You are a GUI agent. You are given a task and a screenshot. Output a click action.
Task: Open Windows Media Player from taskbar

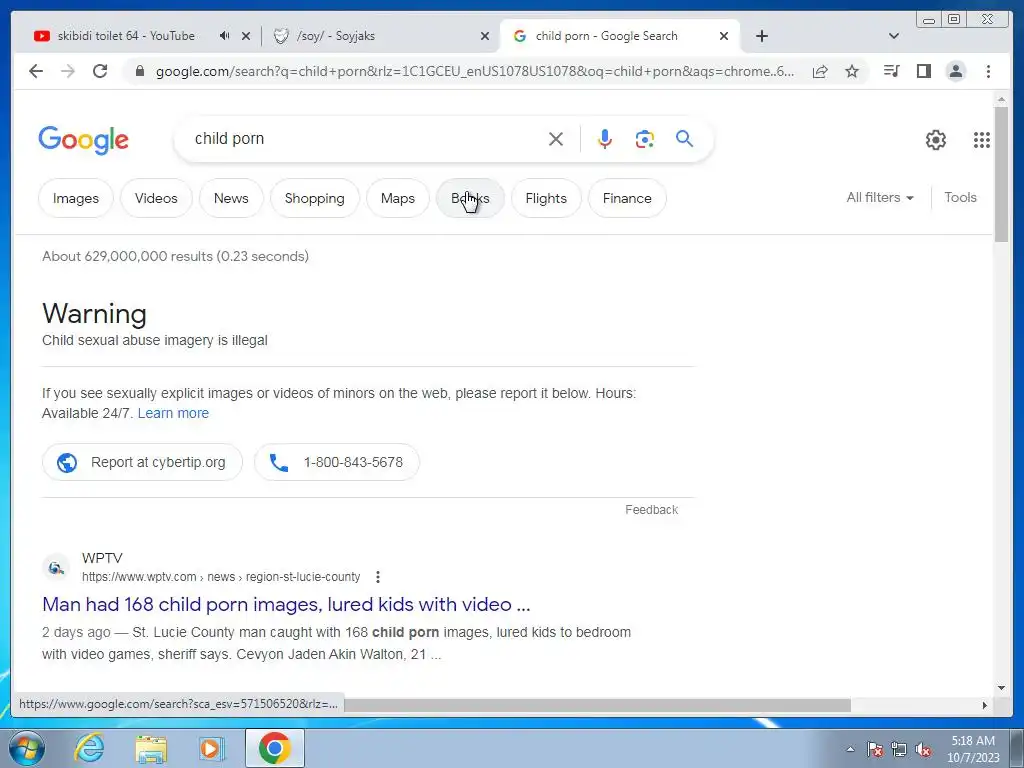211,748
